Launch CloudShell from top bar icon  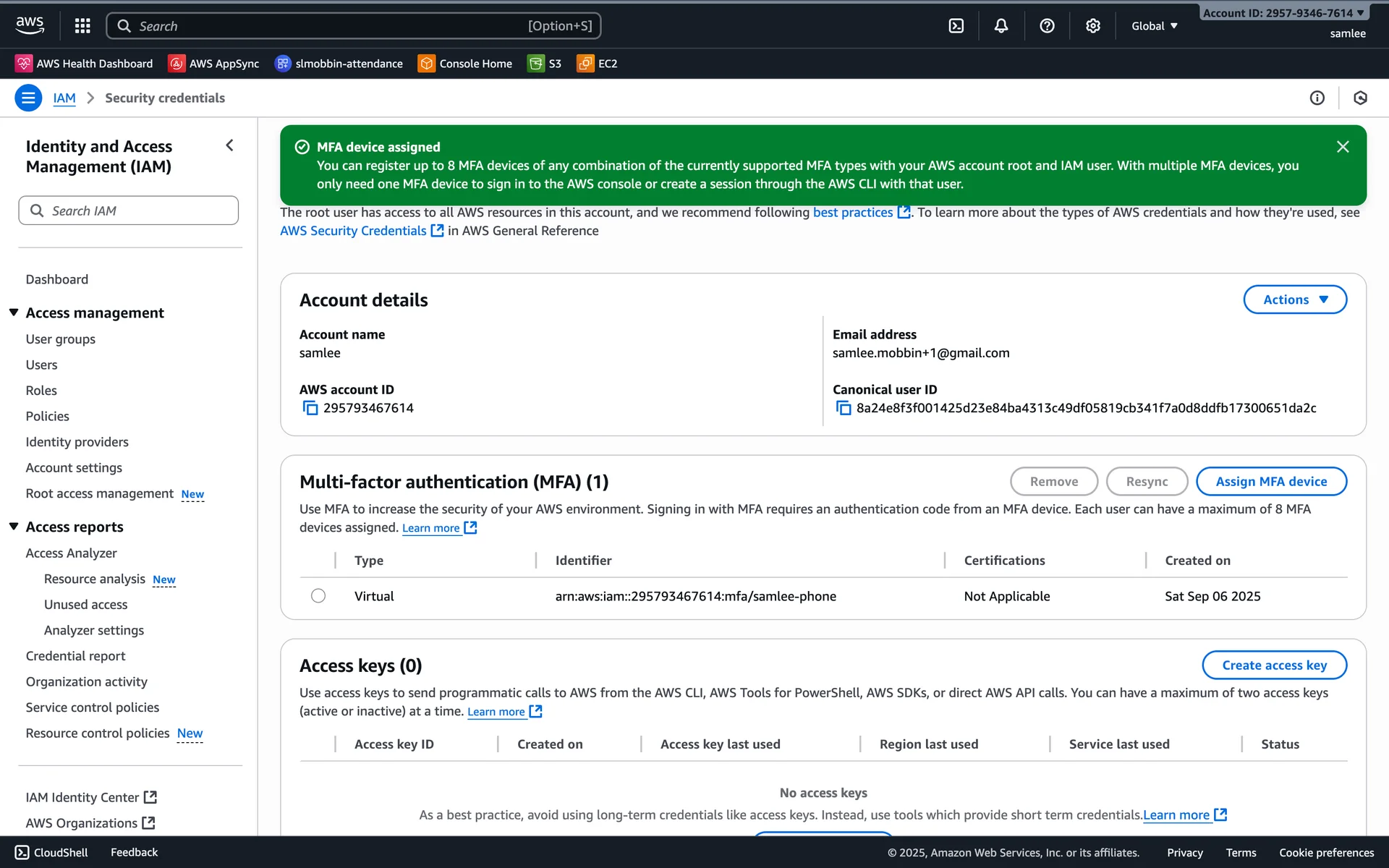click(956, 26)
